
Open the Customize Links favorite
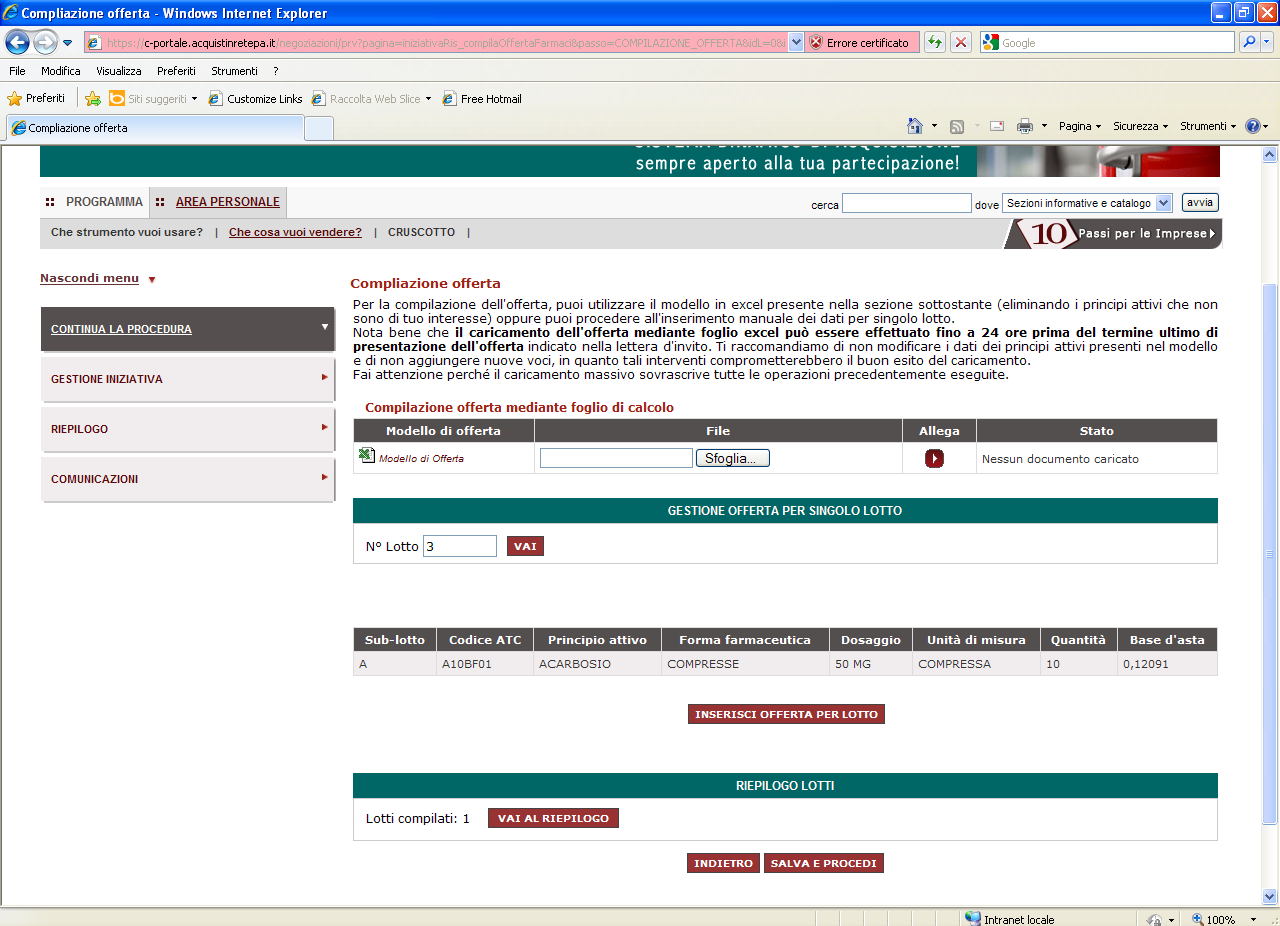tap(255, 98)
